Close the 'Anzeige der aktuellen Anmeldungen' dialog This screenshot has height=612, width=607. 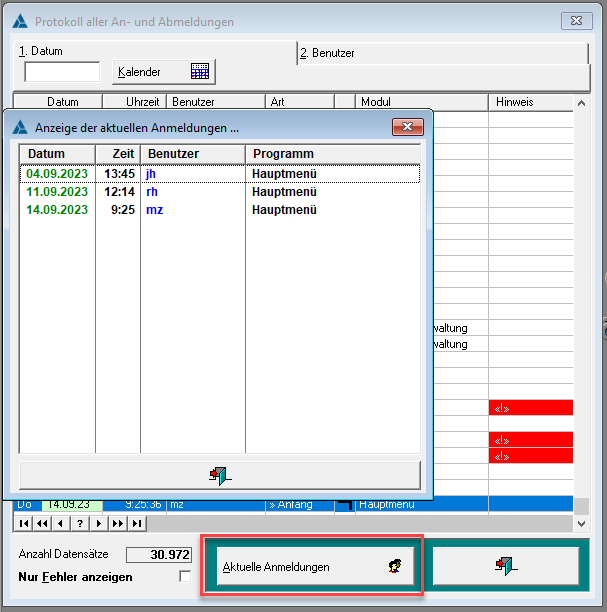tap(407, 127)
